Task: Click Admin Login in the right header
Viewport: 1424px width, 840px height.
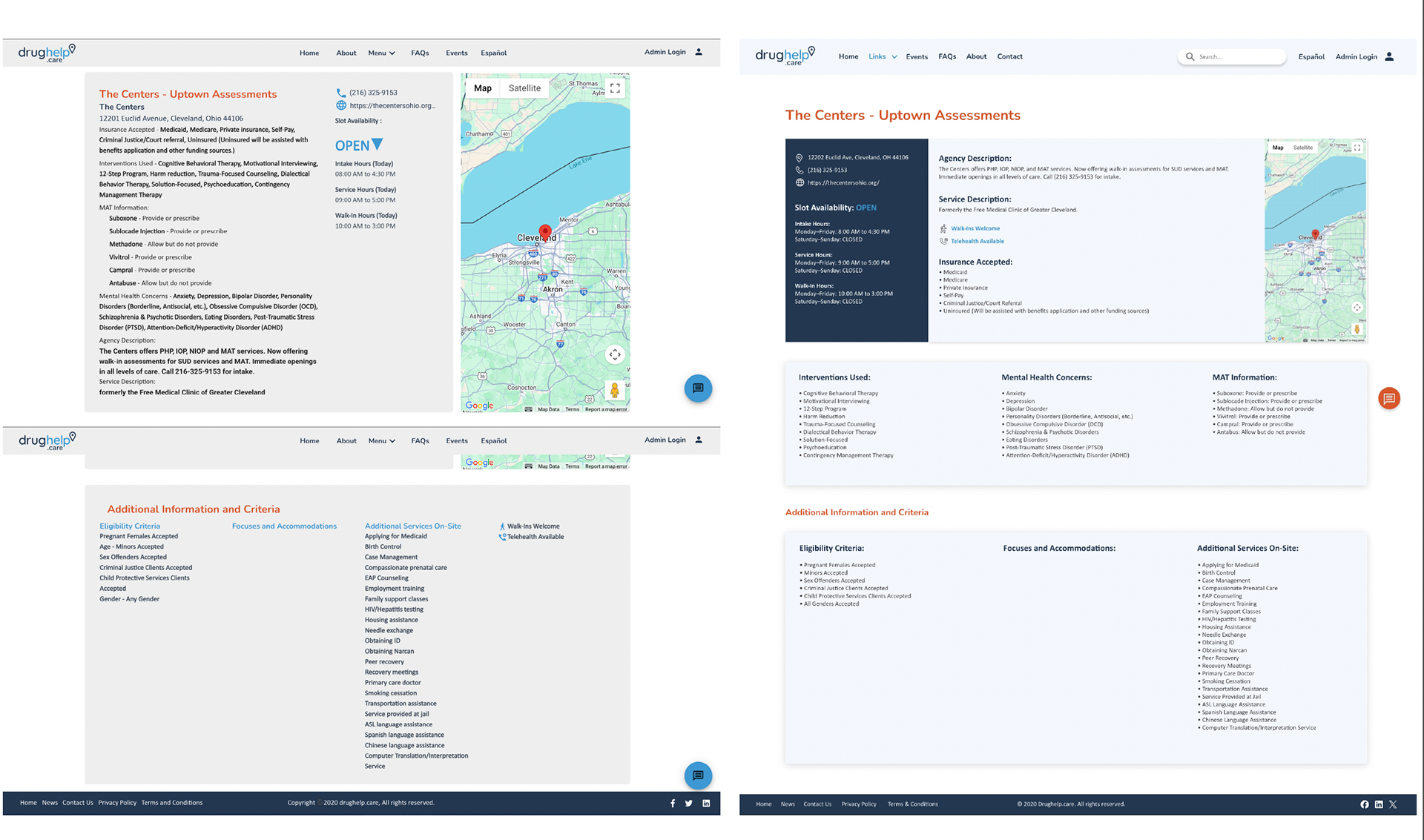Action: [x=1357, y=56]
